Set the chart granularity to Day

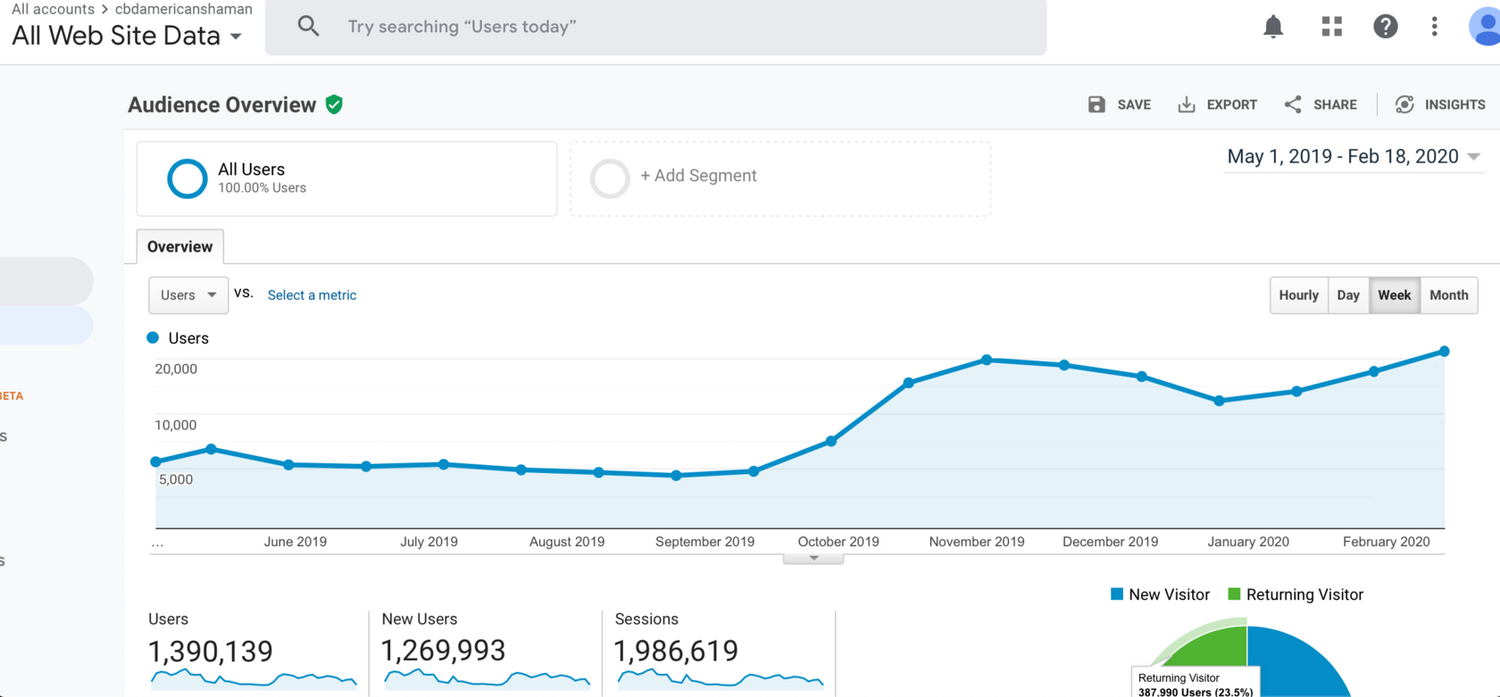click(1348, 295)
